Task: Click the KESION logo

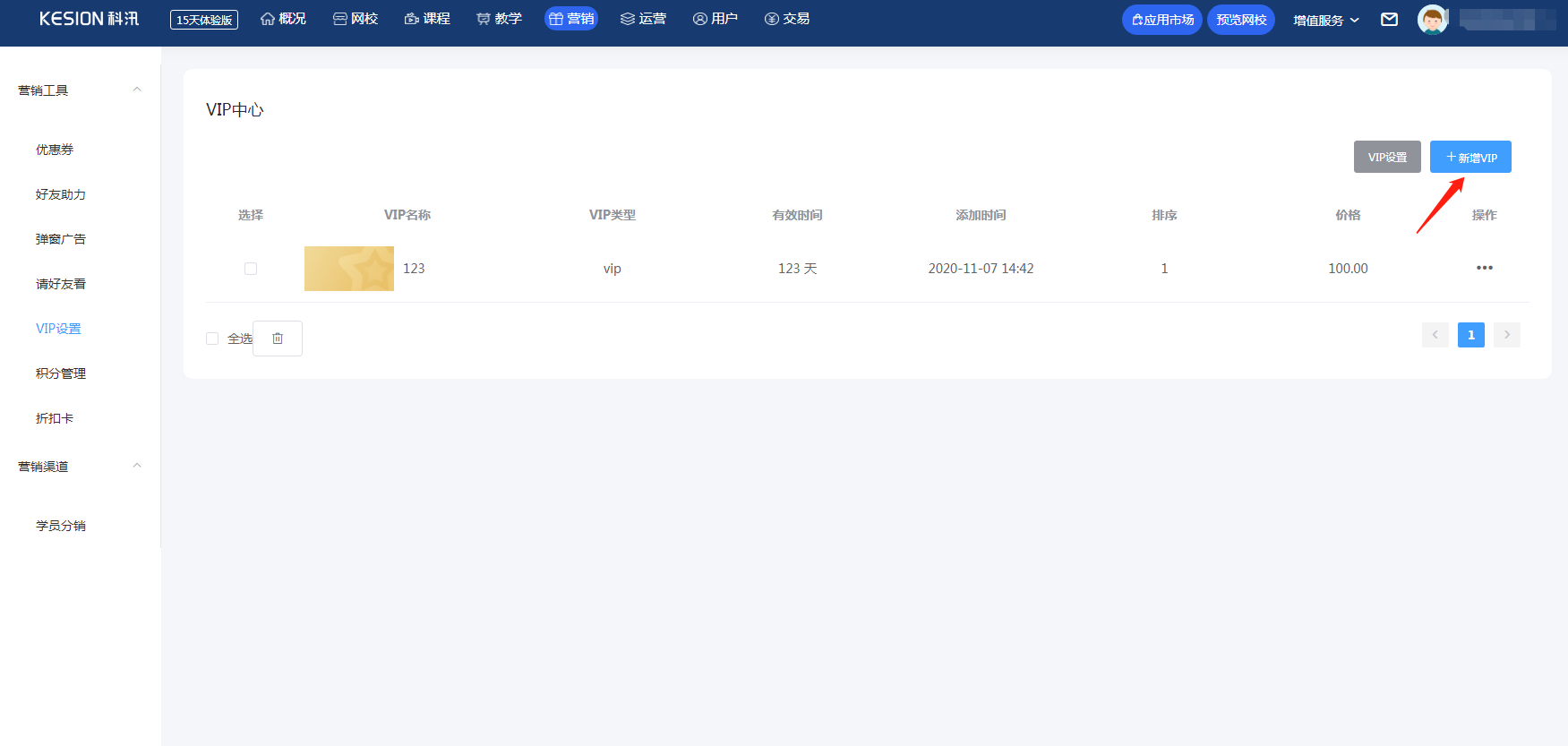Action: click(89, 19)
